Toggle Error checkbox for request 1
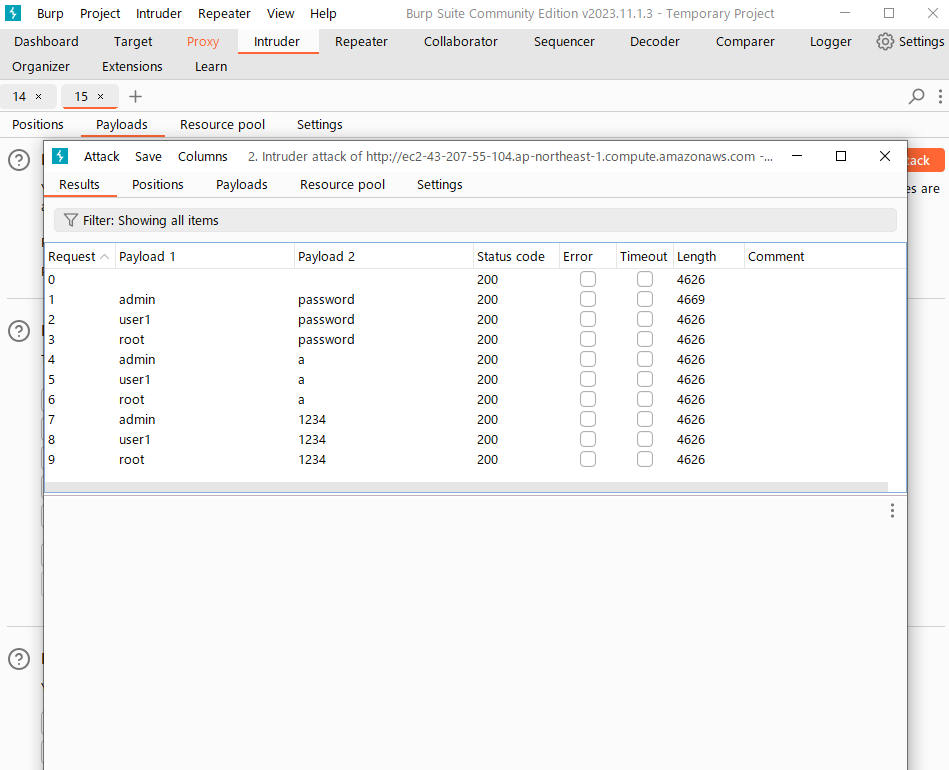The height and width of the screenshot is (770, 949). tap(588, 299)
